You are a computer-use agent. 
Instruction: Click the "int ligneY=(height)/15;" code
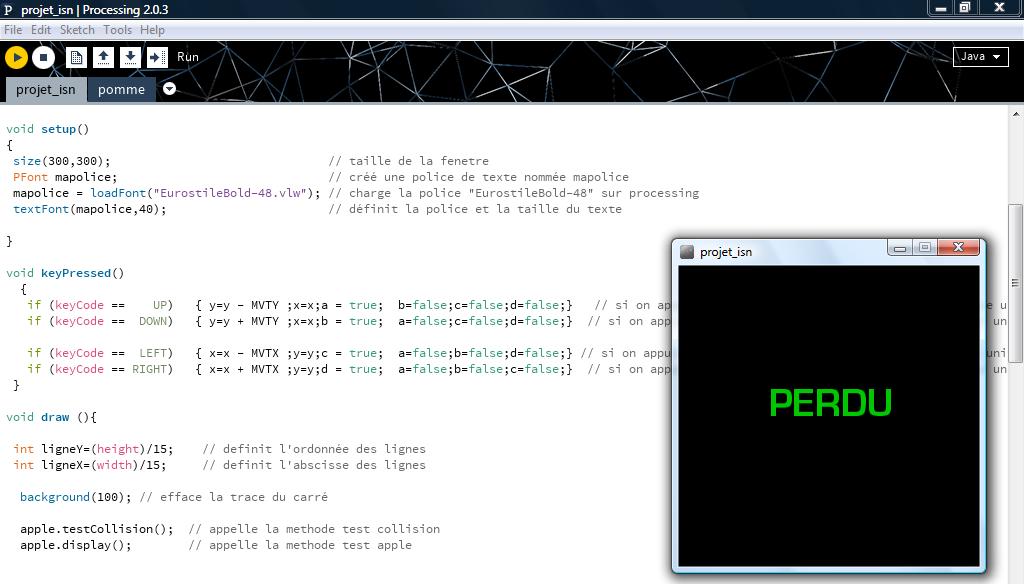point(94,449)
